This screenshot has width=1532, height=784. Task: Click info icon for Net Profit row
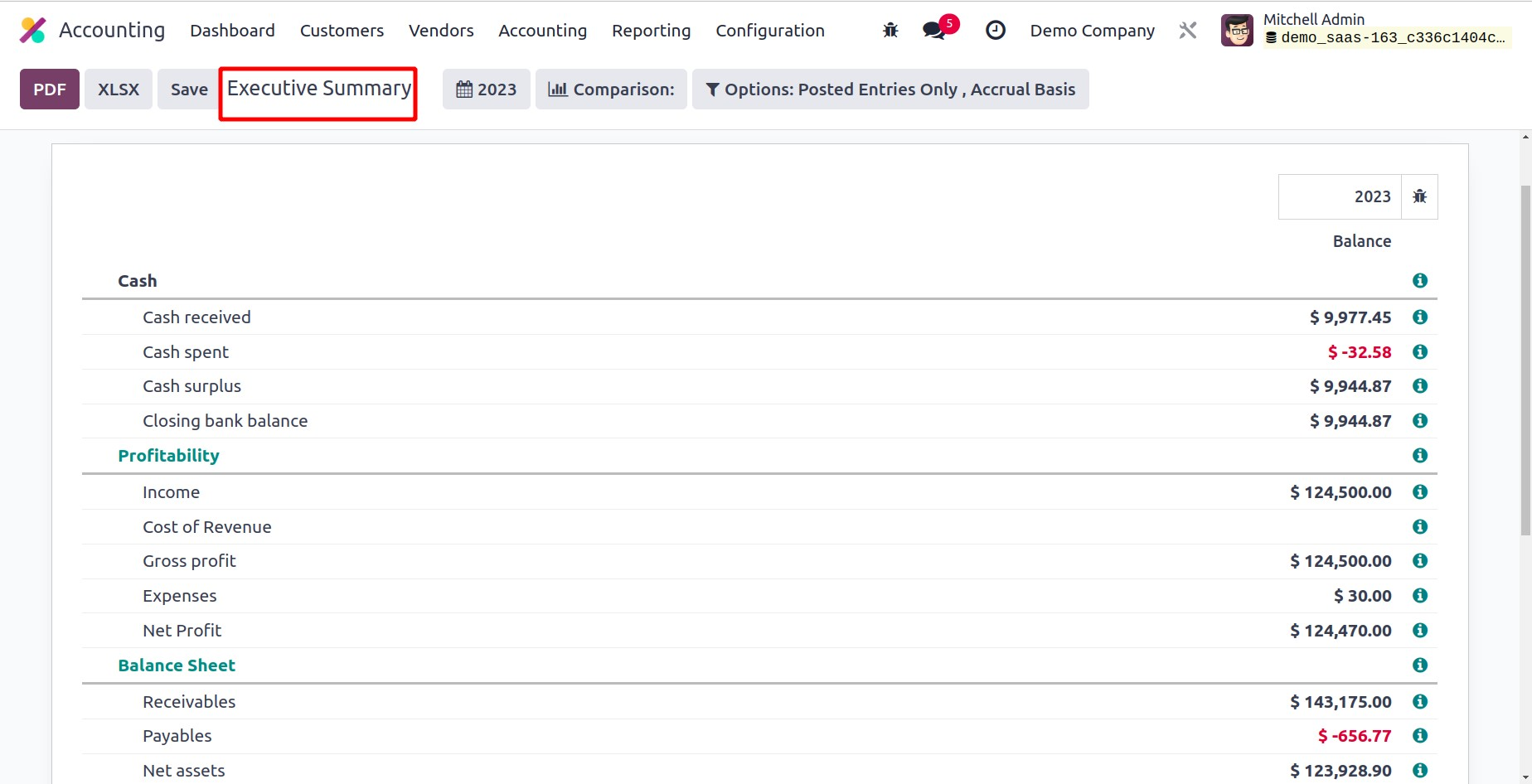[x=1419, y=631]
